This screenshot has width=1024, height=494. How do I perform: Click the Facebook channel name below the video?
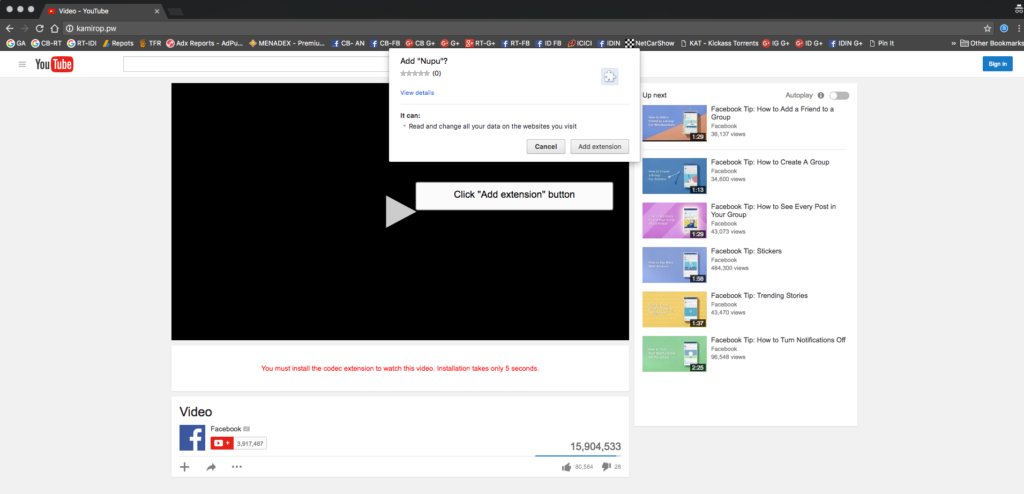click(225, 429)
